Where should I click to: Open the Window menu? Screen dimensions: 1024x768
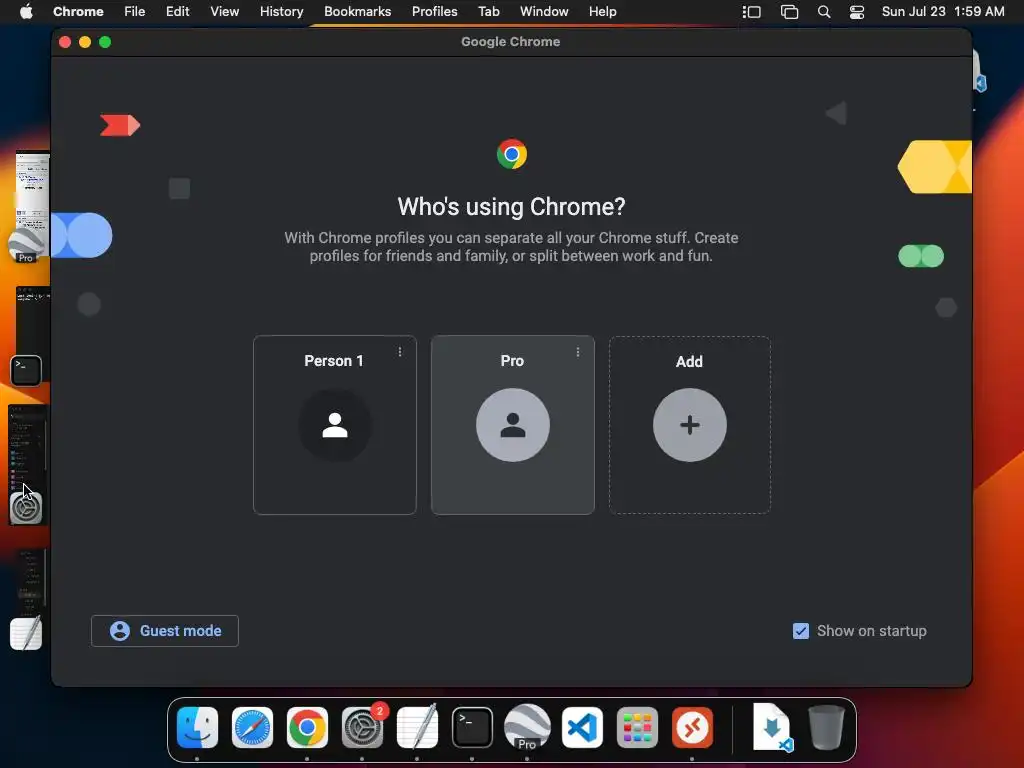tap(544, 12)
